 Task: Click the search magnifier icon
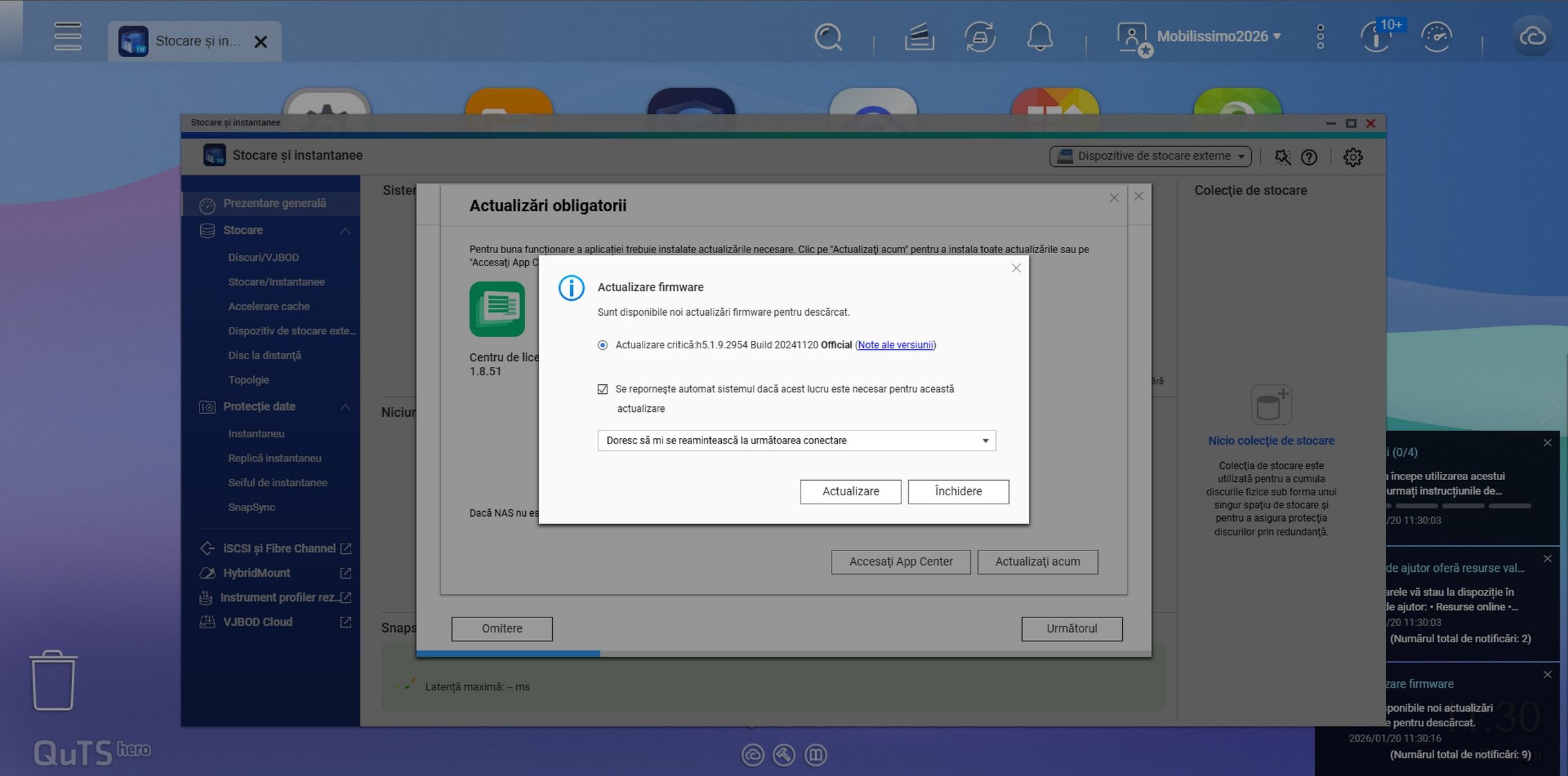(827, 37)
